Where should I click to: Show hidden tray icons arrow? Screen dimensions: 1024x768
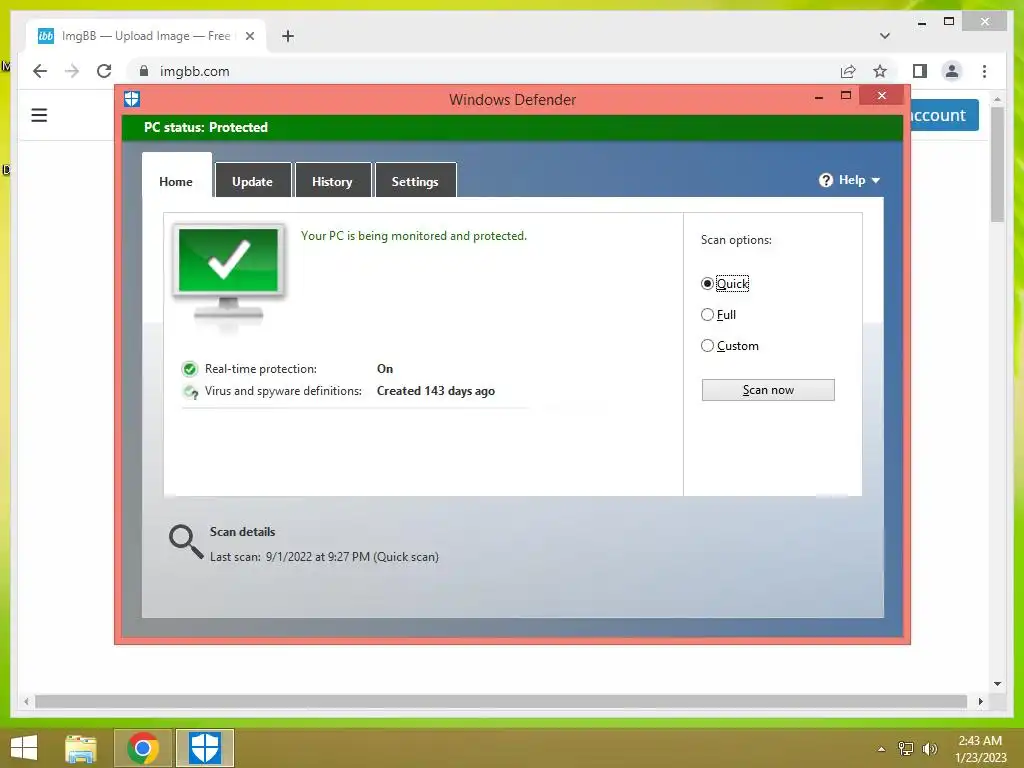click(x=882, y=749)
